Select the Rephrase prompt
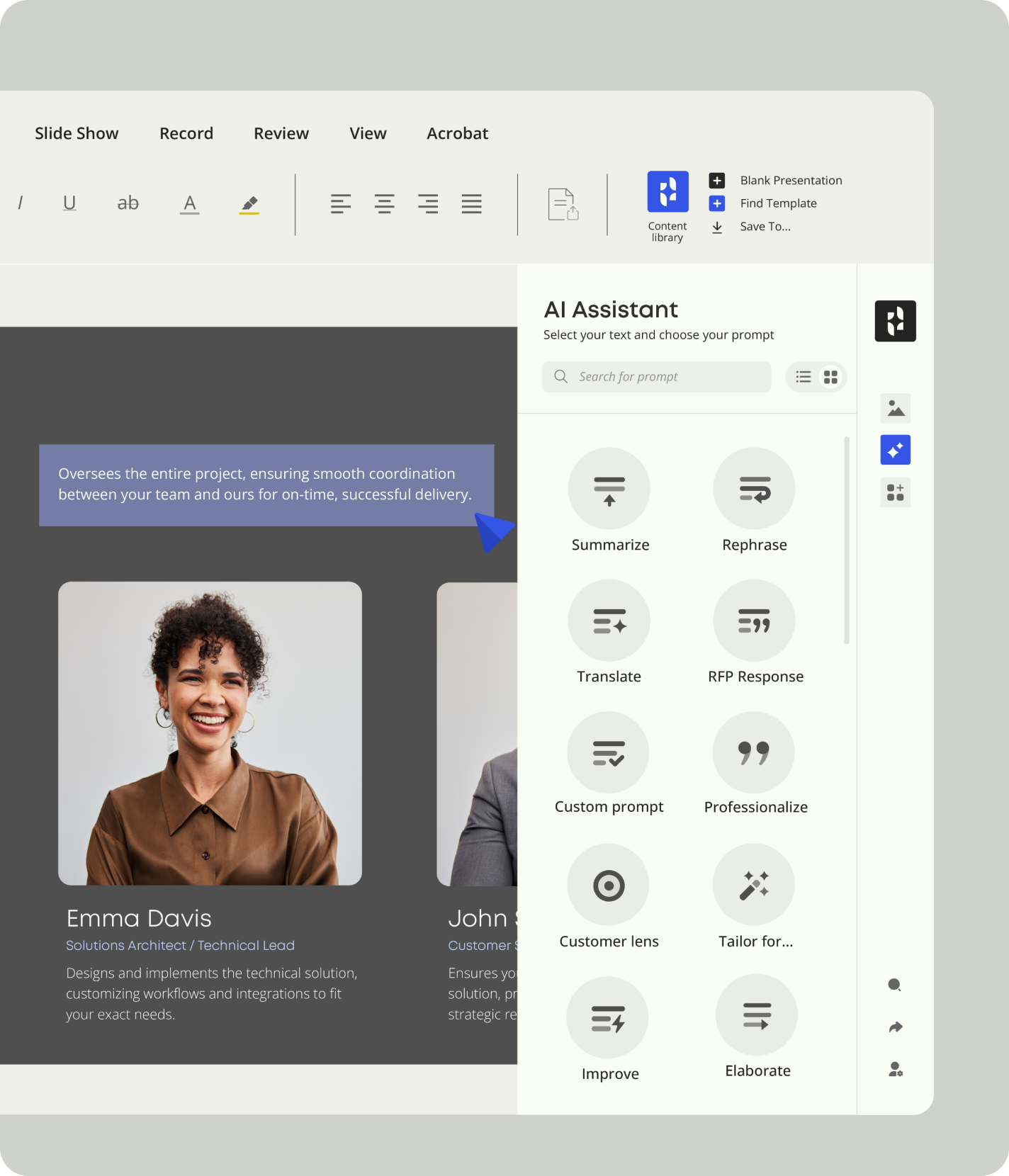 [x=754, y=489]
